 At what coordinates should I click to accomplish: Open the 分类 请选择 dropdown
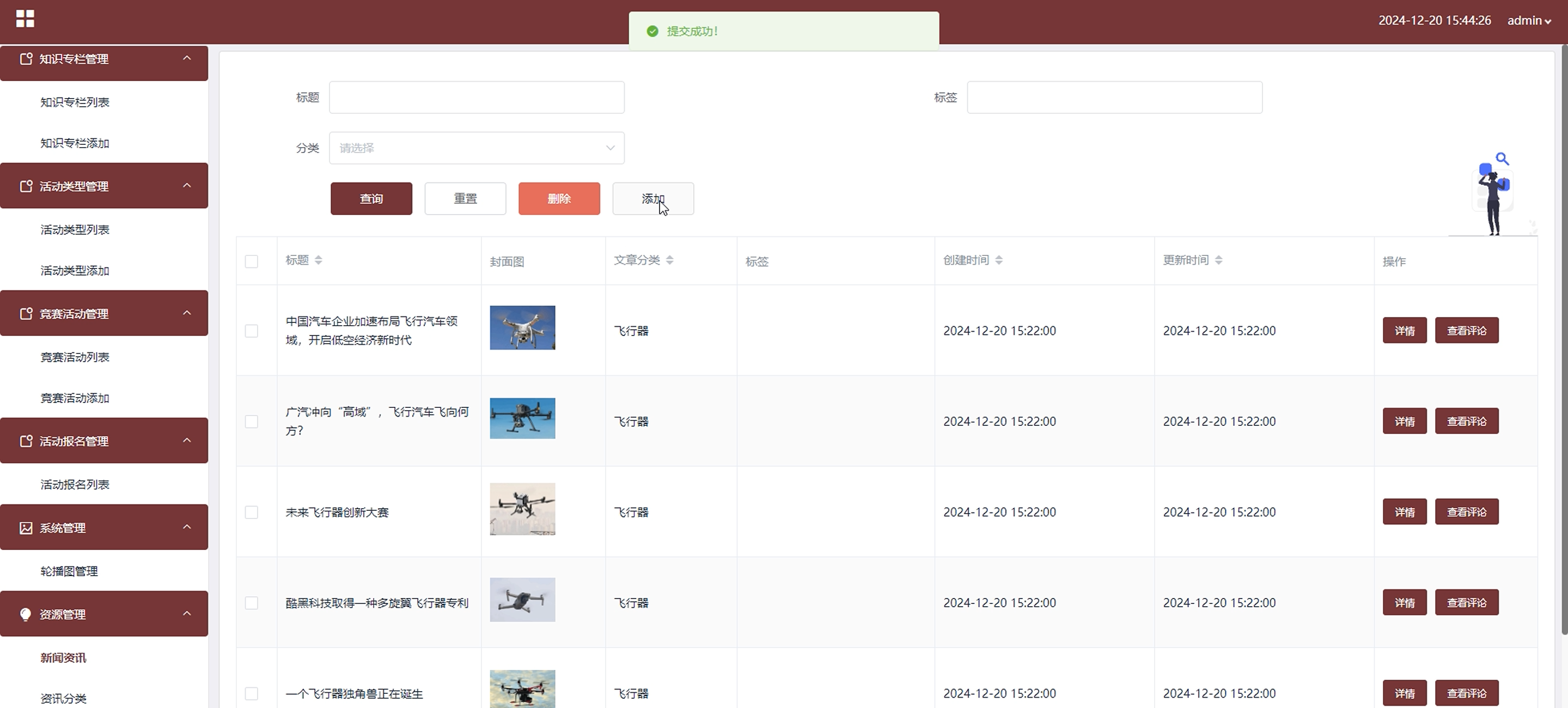(x=477, y=148)
